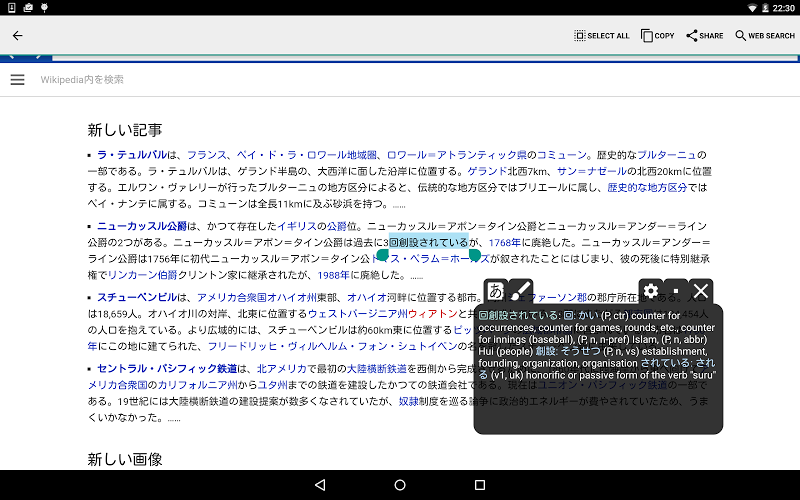800x500 pixels.
Task: Tap the small square minimize icon on the popup
Action: tap(676, 291)
